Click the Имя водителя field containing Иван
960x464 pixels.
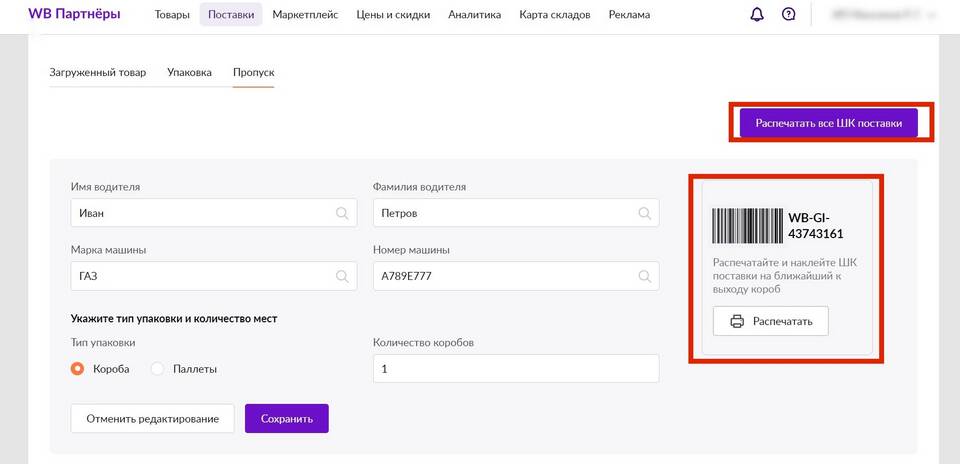214,213
